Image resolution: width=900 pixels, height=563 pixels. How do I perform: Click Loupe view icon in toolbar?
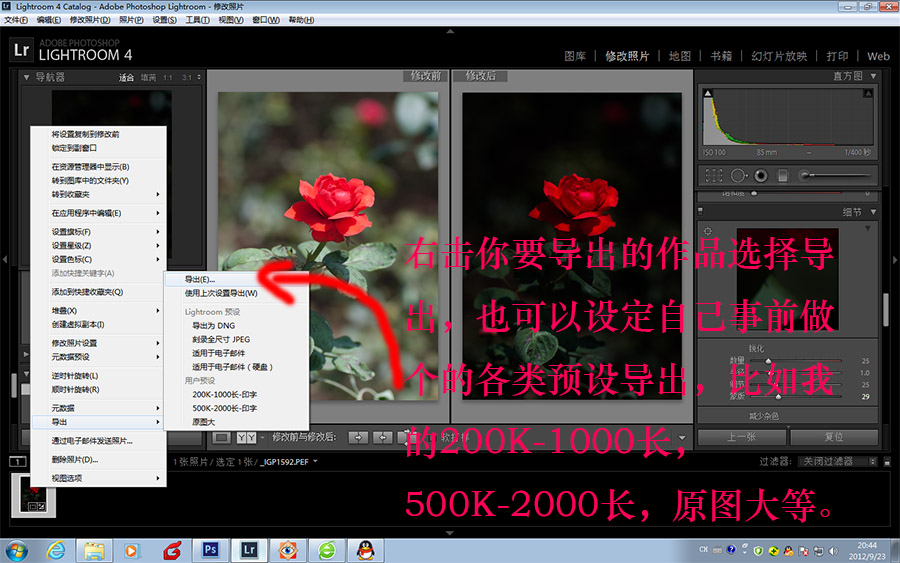[x=222, y=438]
